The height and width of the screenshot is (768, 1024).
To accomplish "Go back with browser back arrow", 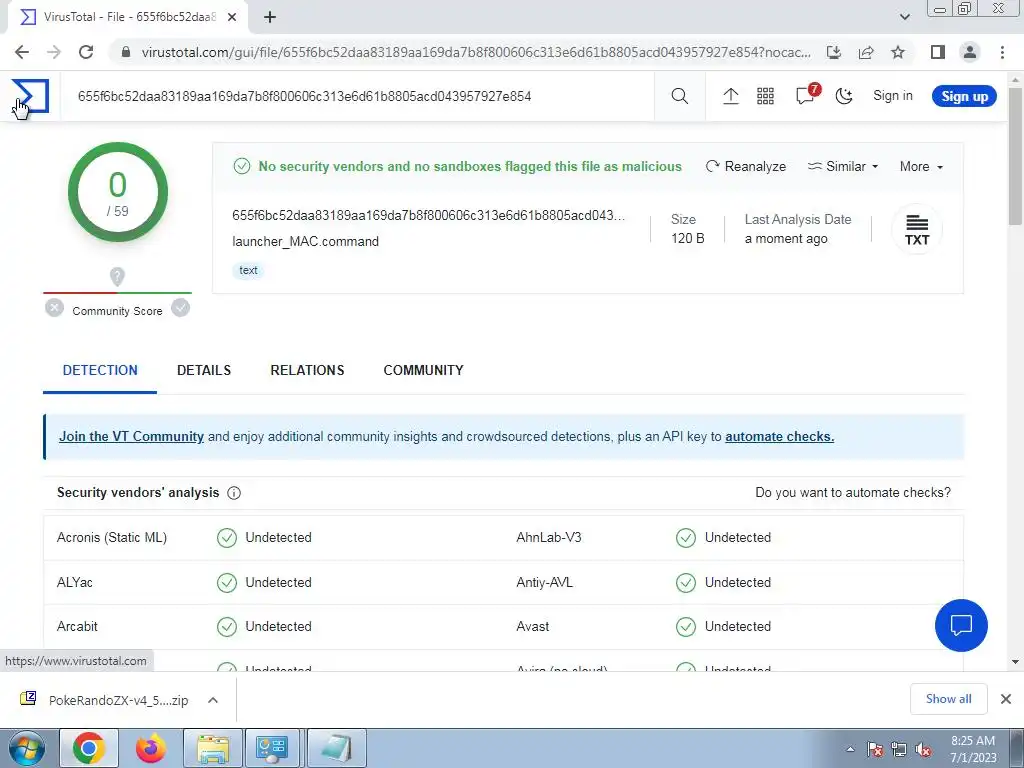I will 22,52.
